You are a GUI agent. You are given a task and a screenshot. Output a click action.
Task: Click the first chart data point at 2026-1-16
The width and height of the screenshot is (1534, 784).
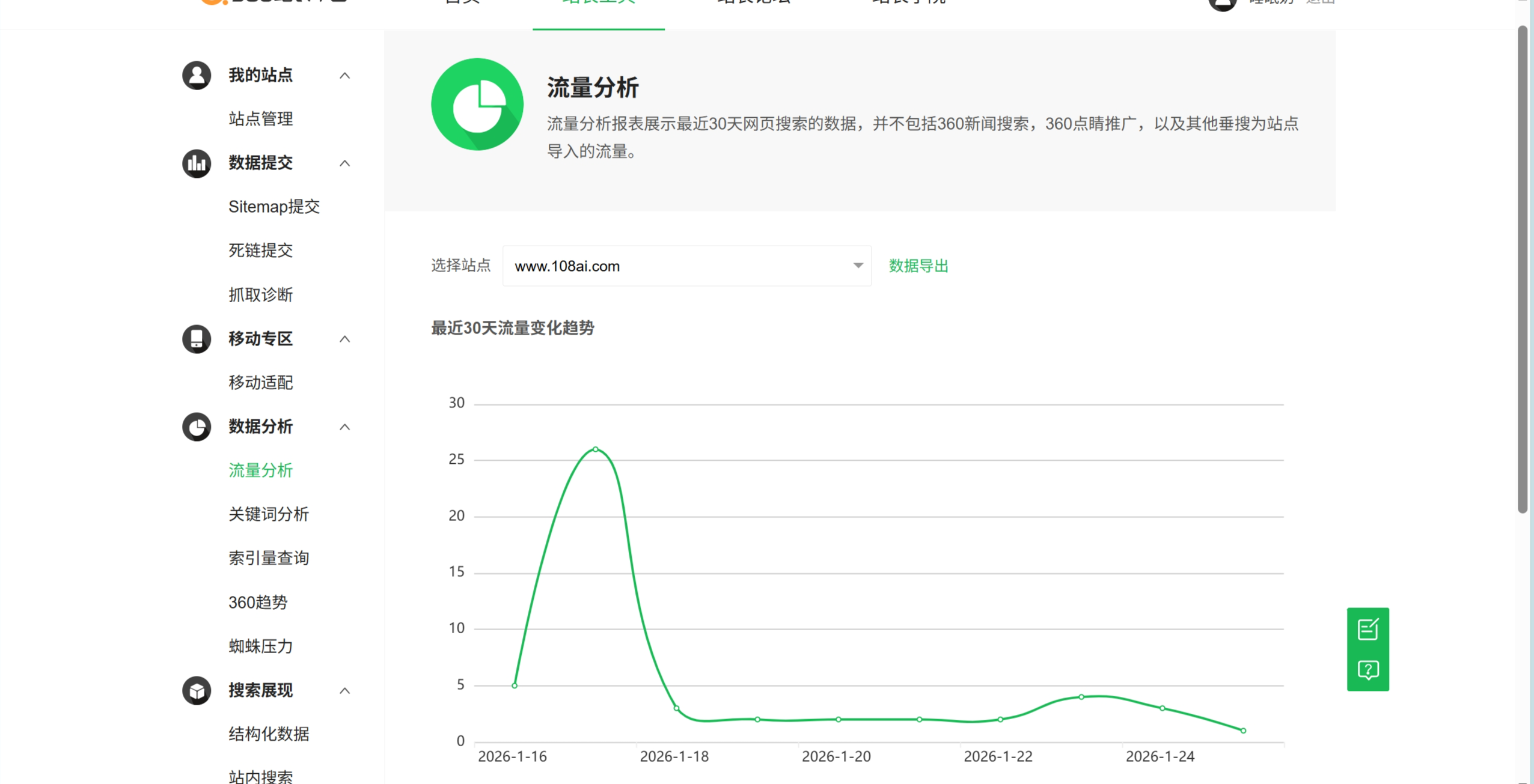coord(515,685)
